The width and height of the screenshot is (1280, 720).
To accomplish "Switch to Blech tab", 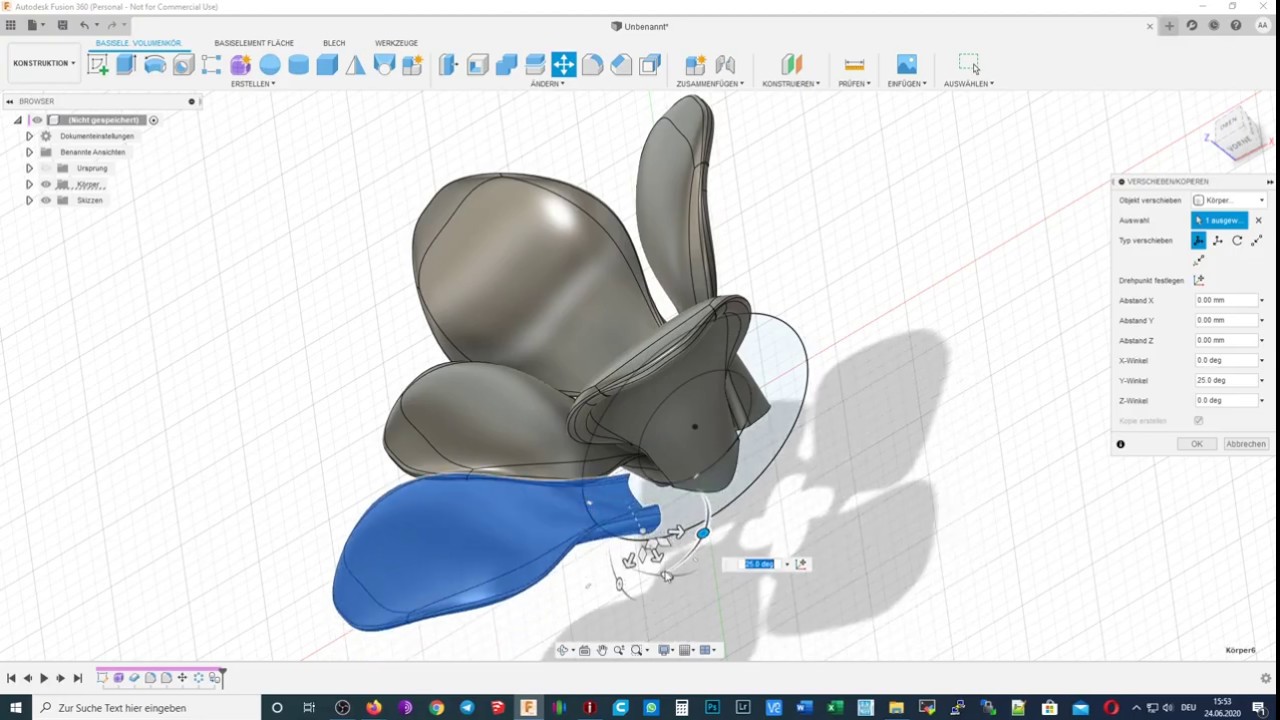I will [x=334, y=43].
